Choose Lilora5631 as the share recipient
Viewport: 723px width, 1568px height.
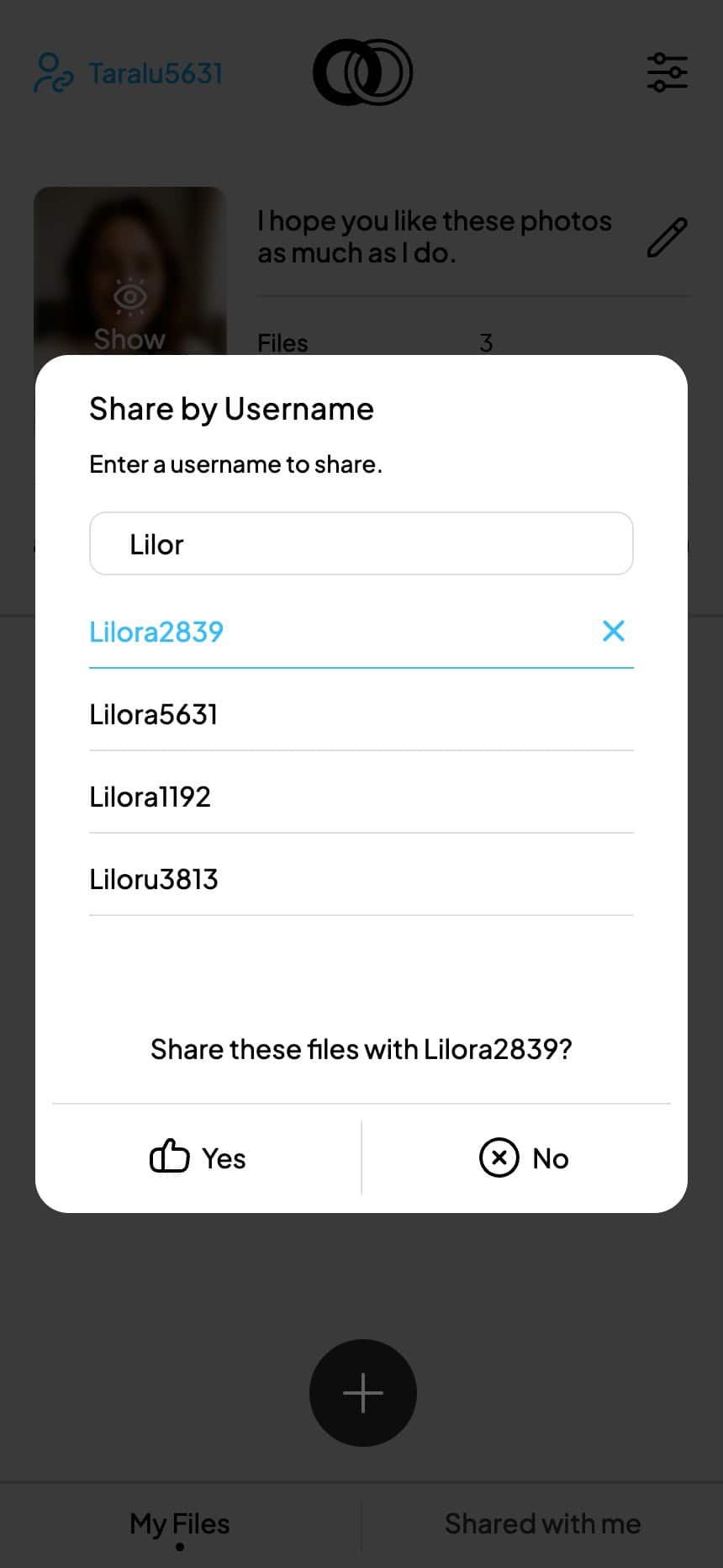click(x=154, y=713)
